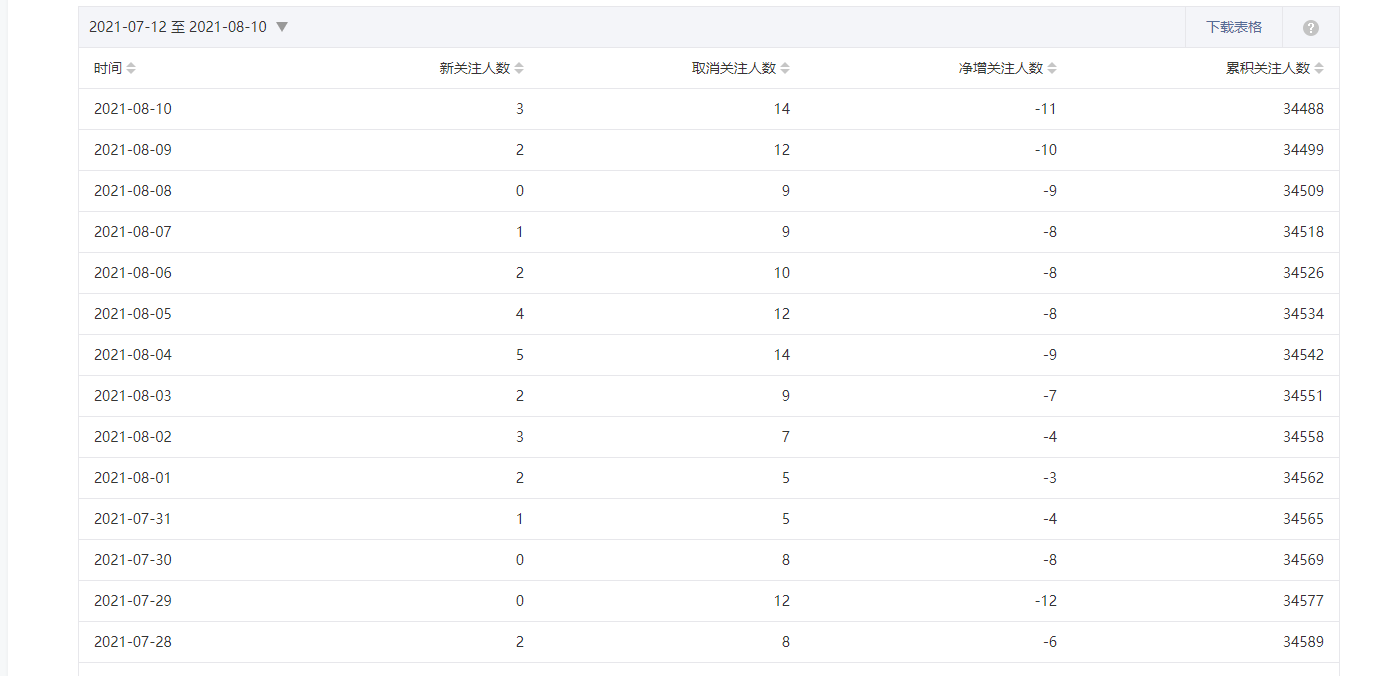The height and width of the screenshot is (676, 1395).
Task: Click the 累积关注人数 column header
Action: [x=1268, y=69]
